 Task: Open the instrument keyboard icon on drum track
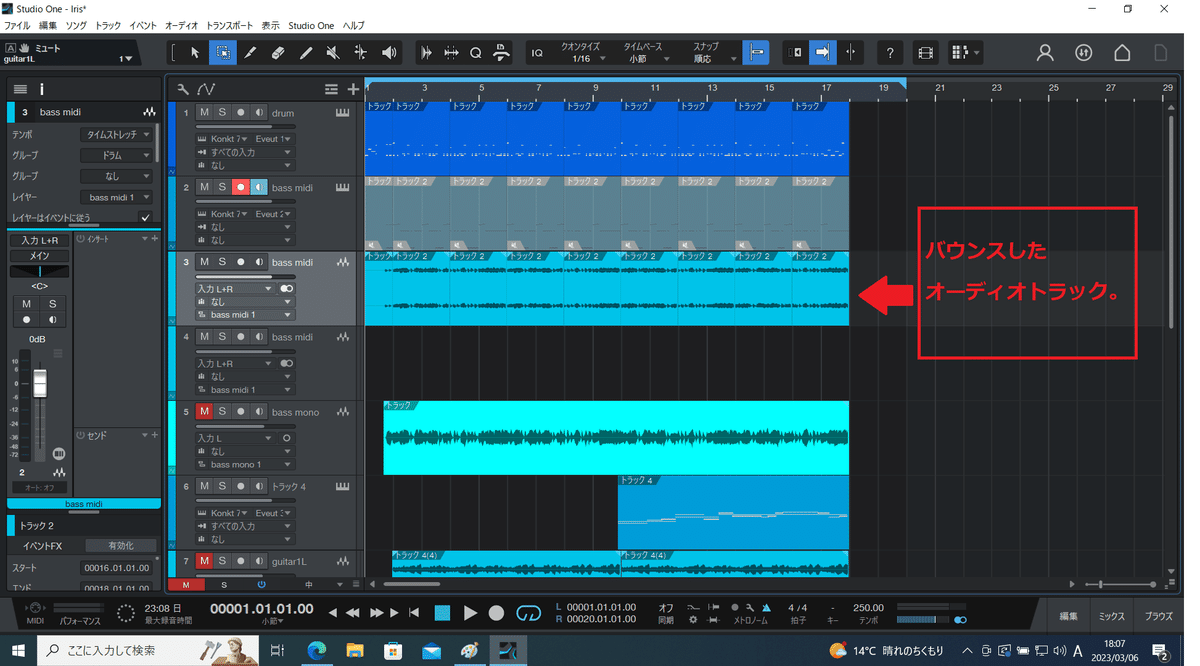coord(343,113)
